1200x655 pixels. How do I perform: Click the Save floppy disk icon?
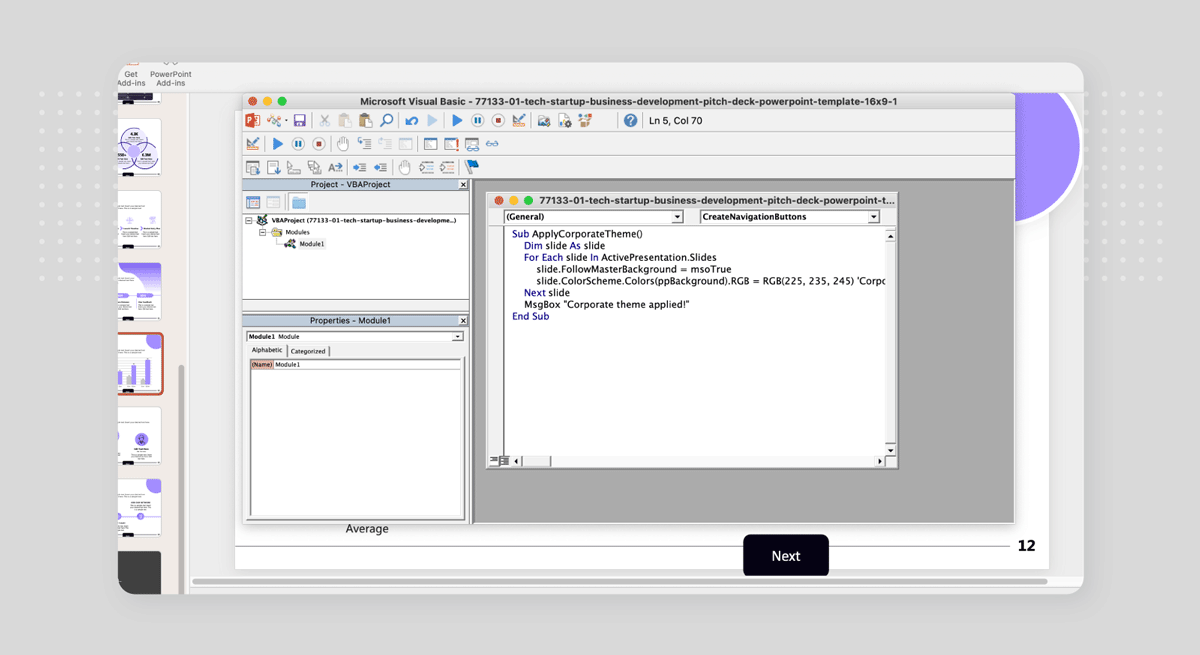299,120
